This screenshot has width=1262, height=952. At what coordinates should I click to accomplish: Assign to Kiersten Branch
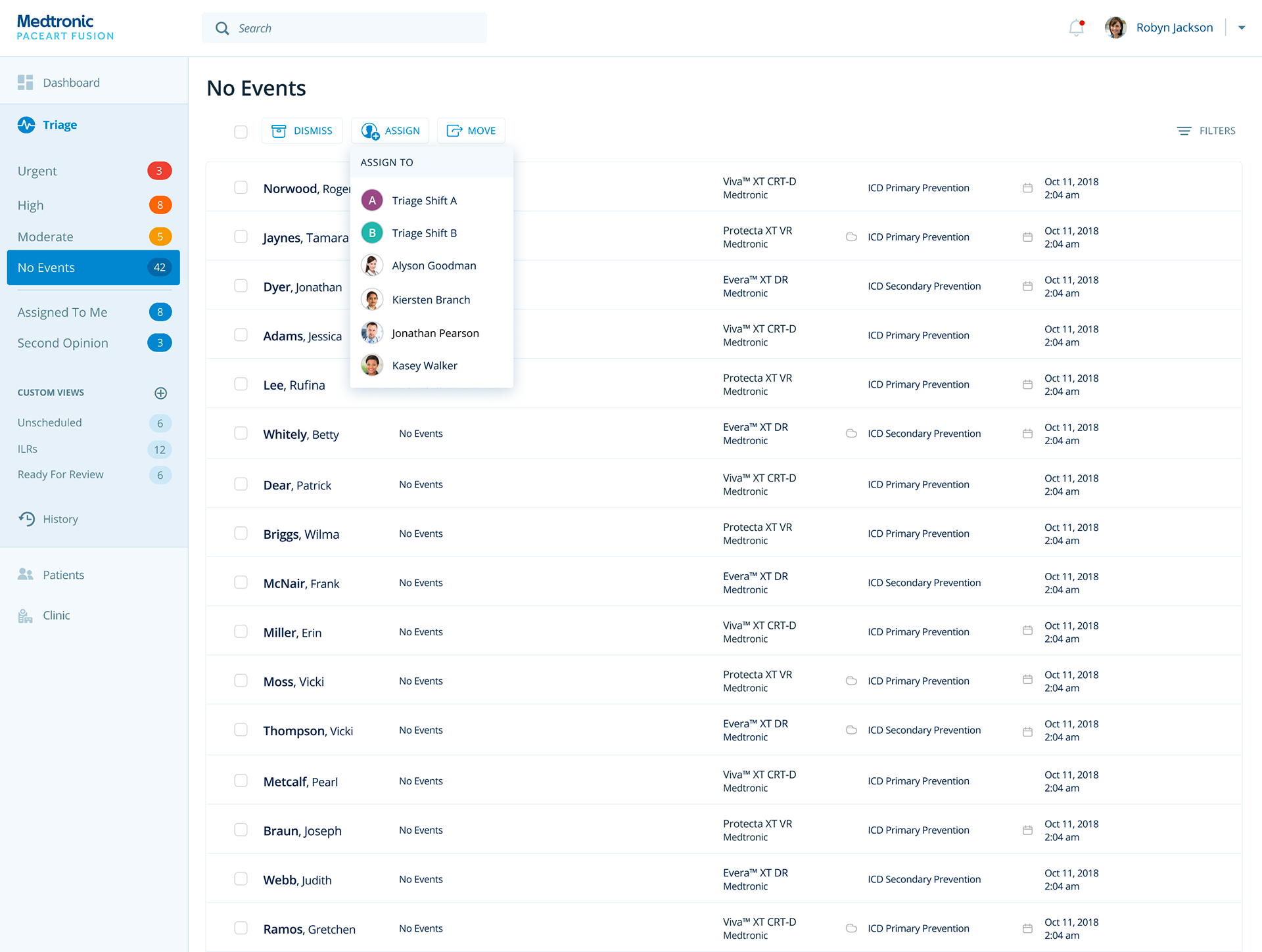(432, 300)
